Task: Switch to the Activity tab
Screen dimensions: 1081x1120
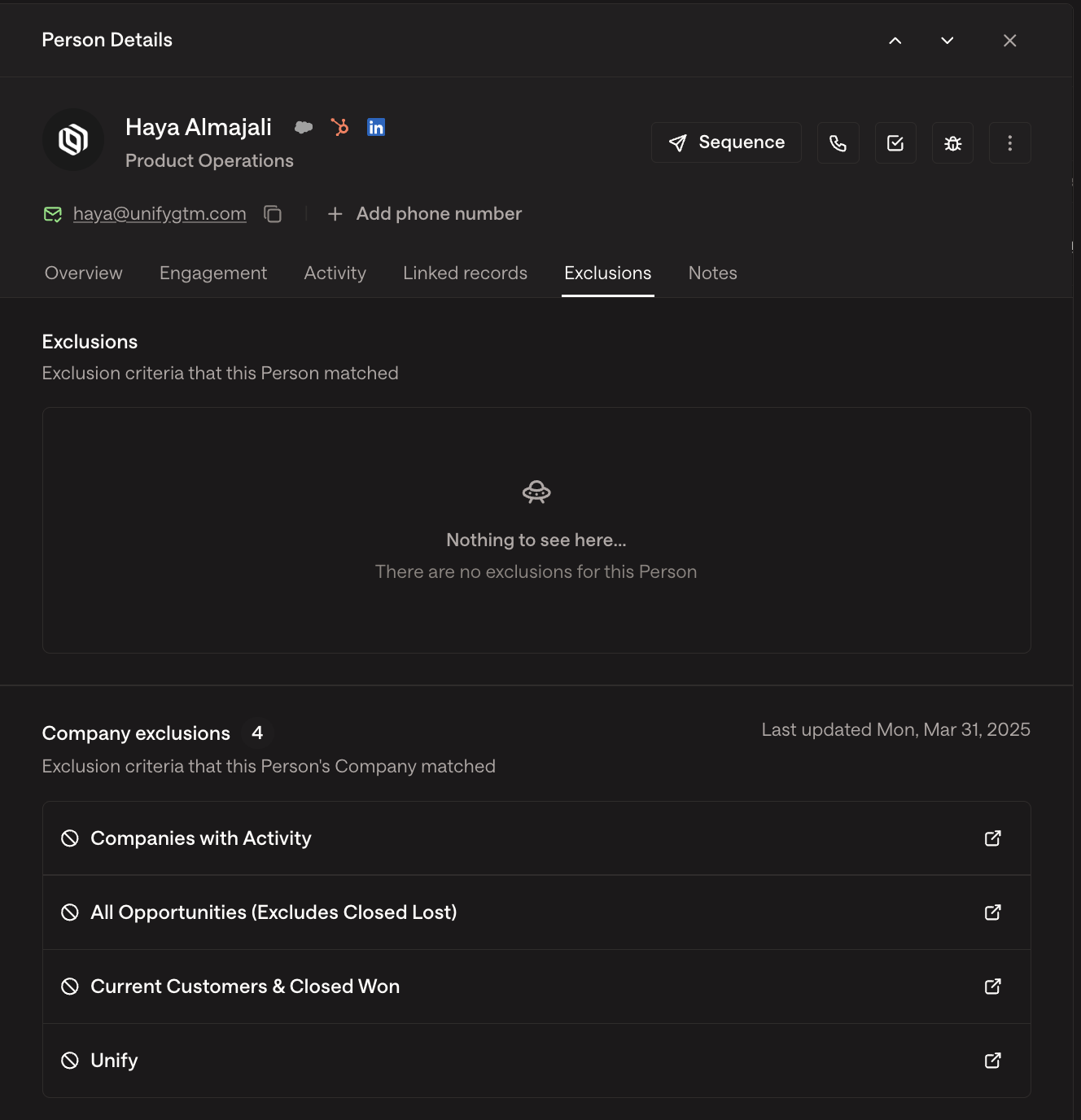Action: tap(335, 273)
